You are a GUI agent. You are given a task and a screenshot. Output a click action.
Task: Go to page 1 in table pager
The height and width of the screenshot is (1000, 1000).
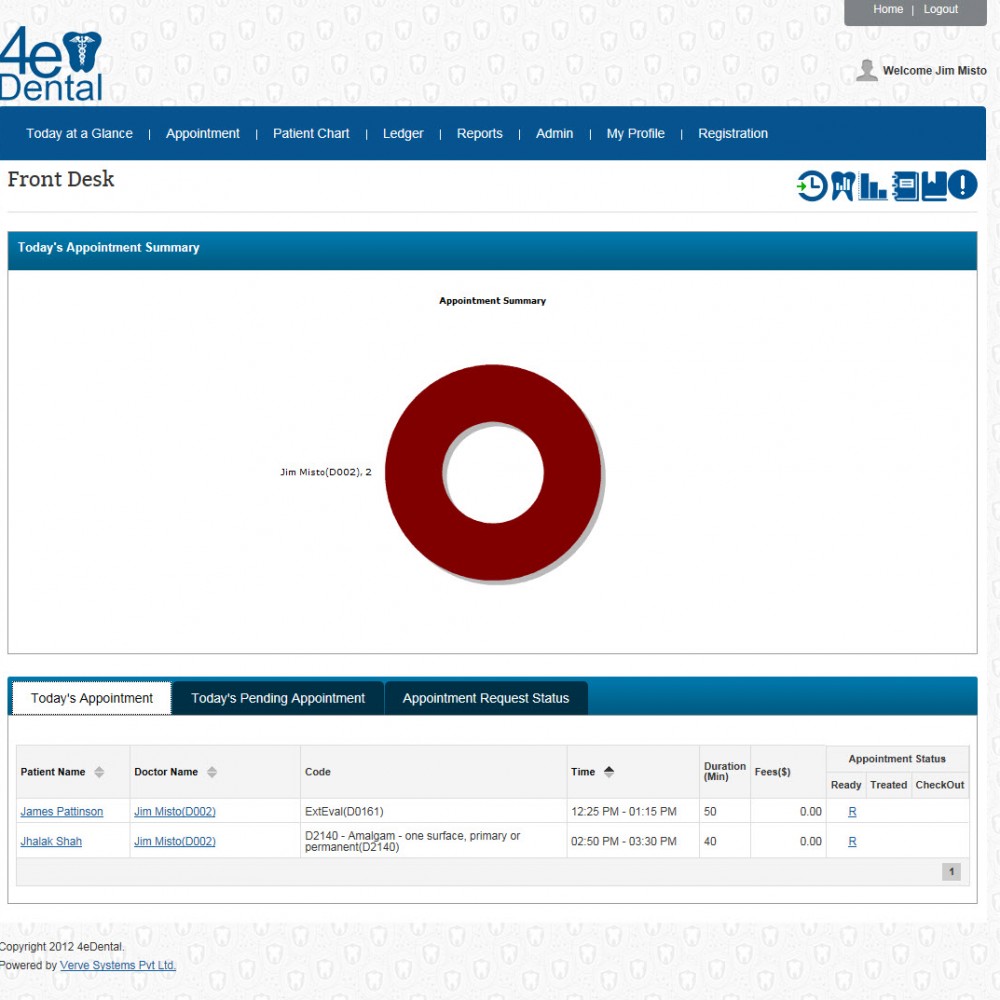coord(951,871)
